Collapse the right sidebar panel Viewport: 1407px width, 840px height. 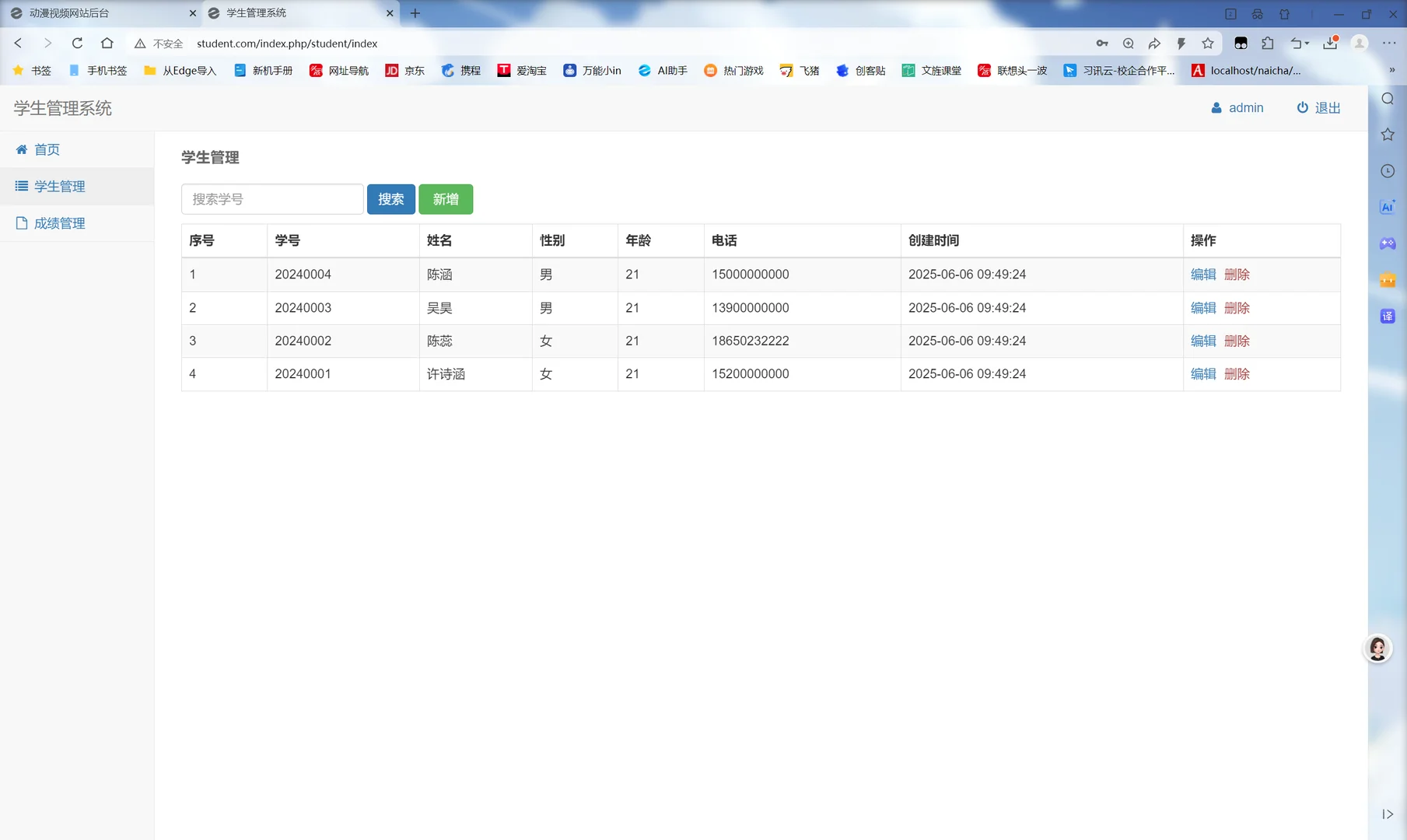click(1387, 814)
